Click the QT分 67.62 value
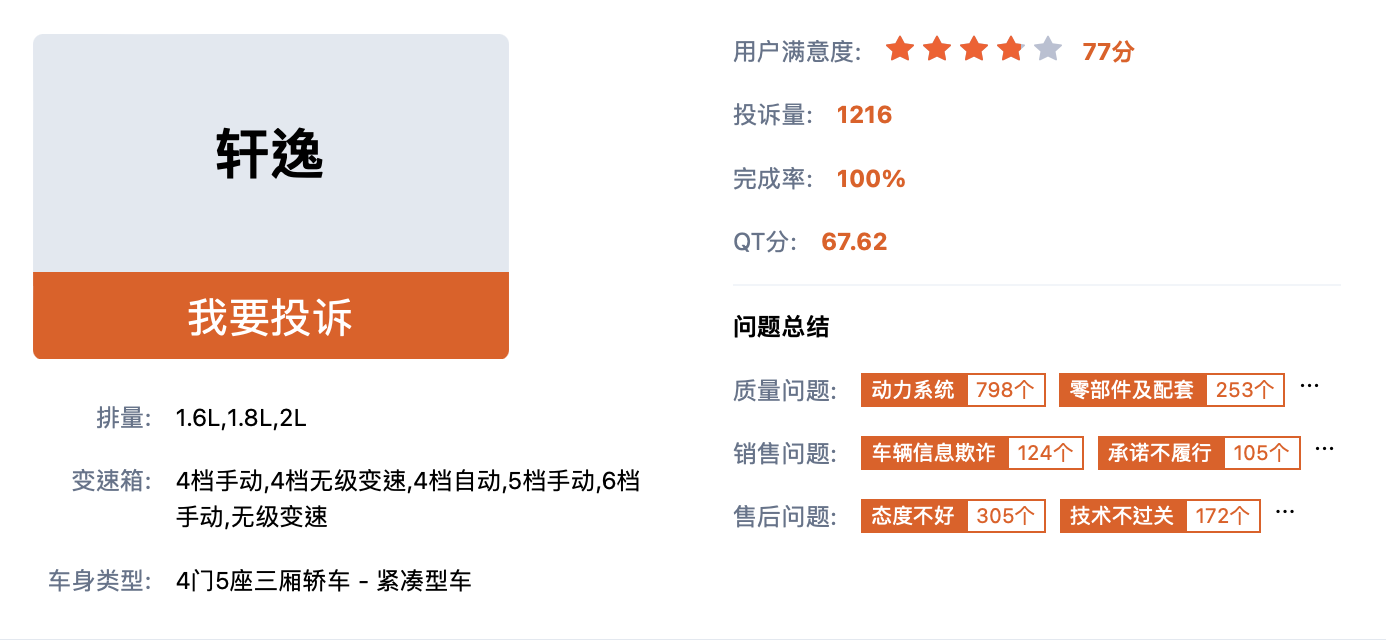The image size is (1386, 640). click(854, 242)
